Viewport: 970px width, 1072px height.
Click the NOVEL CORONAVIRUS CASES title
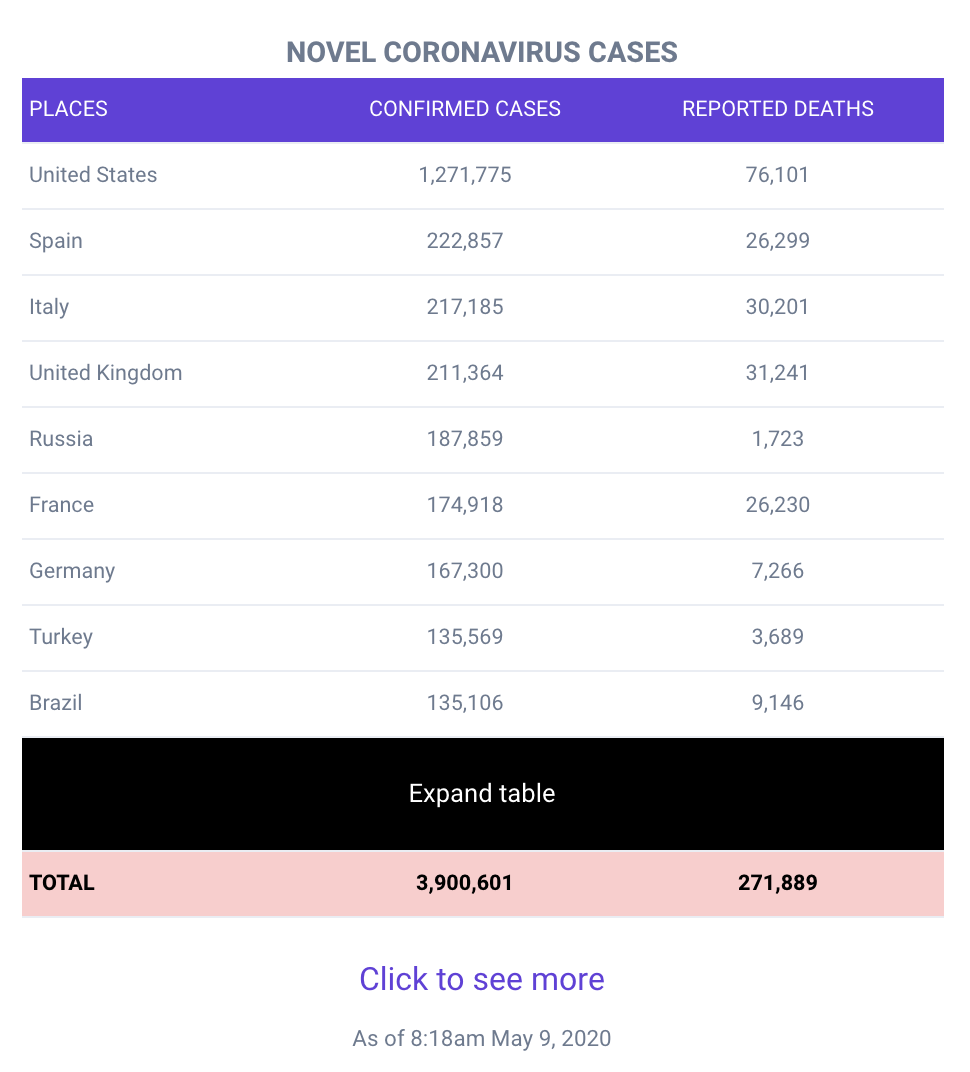point(482,53)
